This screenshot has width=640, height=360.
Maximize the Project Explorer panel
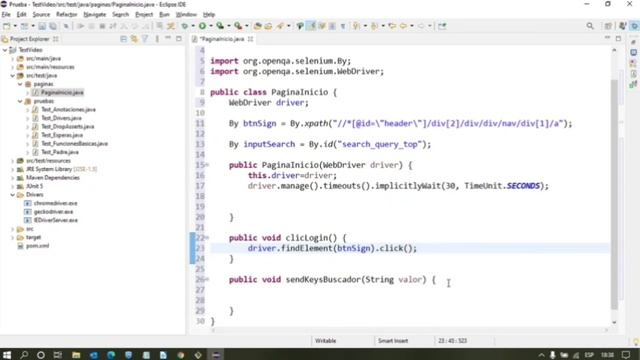click(179, 38)
